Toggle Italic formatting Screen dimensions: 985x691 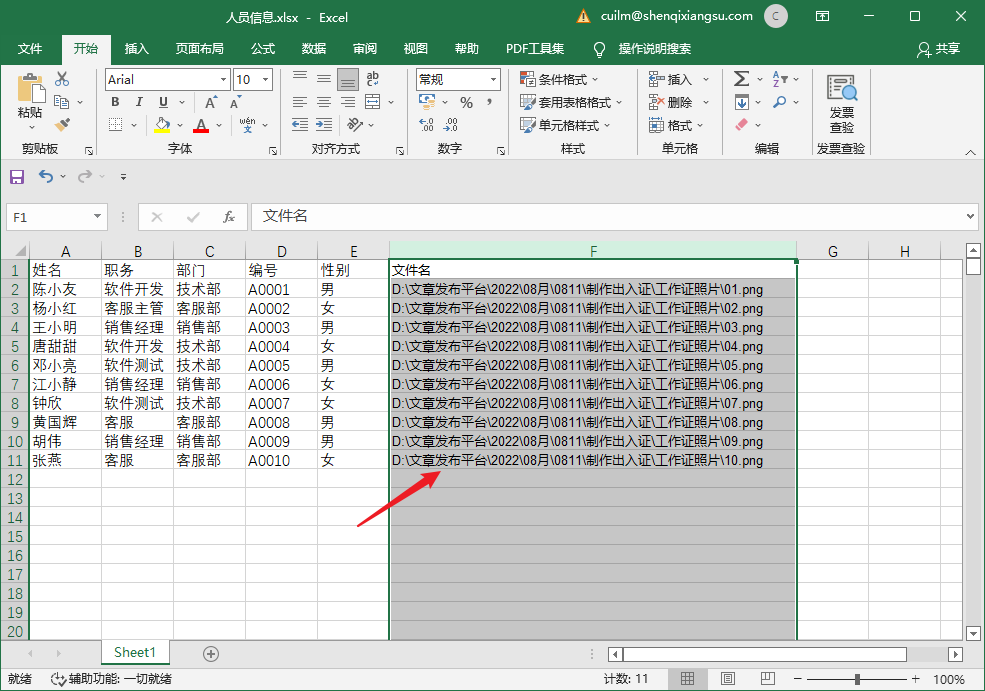coord(139,102)
